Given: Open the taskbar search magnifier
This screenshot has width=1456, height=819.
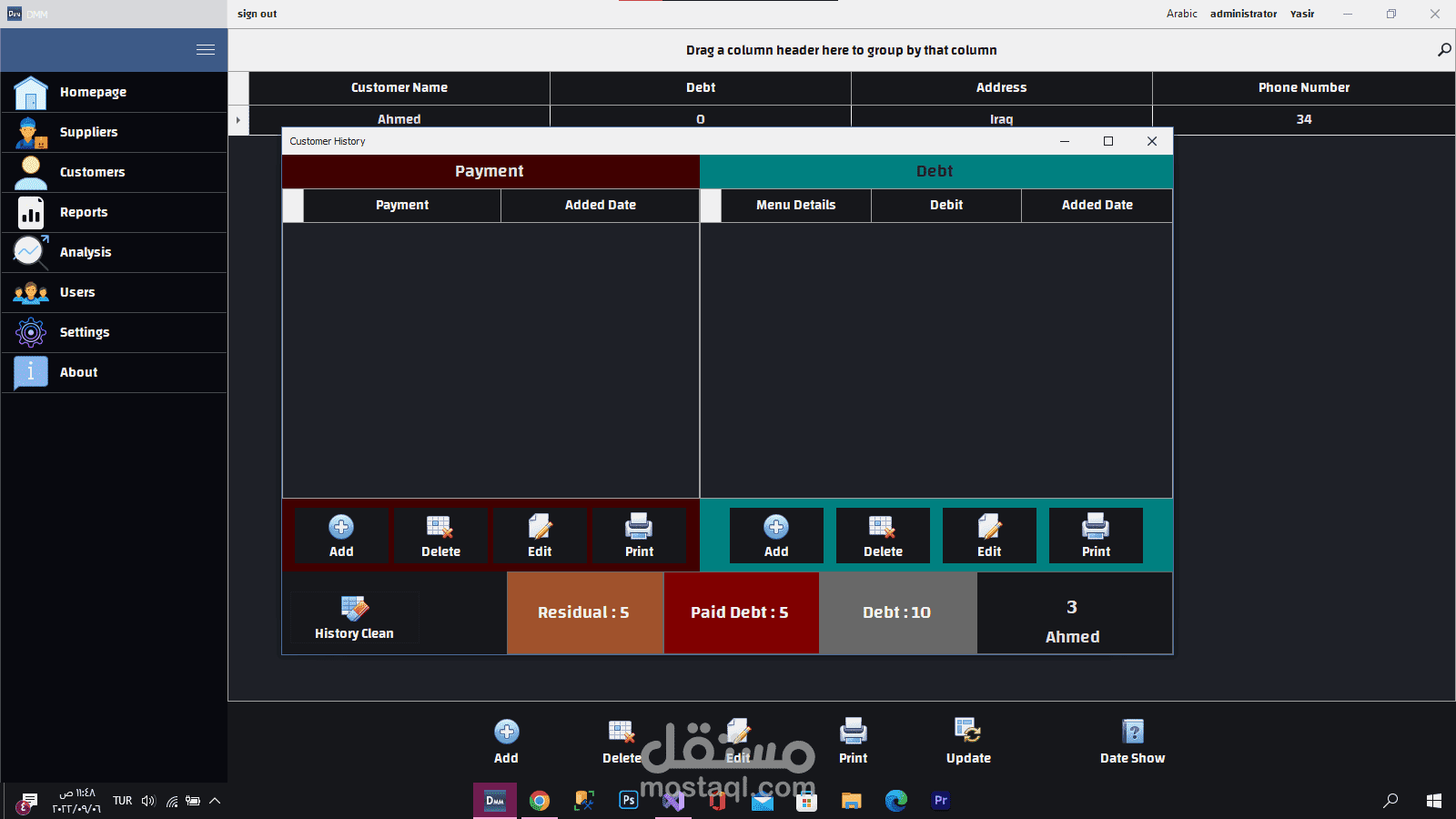Looking at the screenshot, I should click(1390, 801).
